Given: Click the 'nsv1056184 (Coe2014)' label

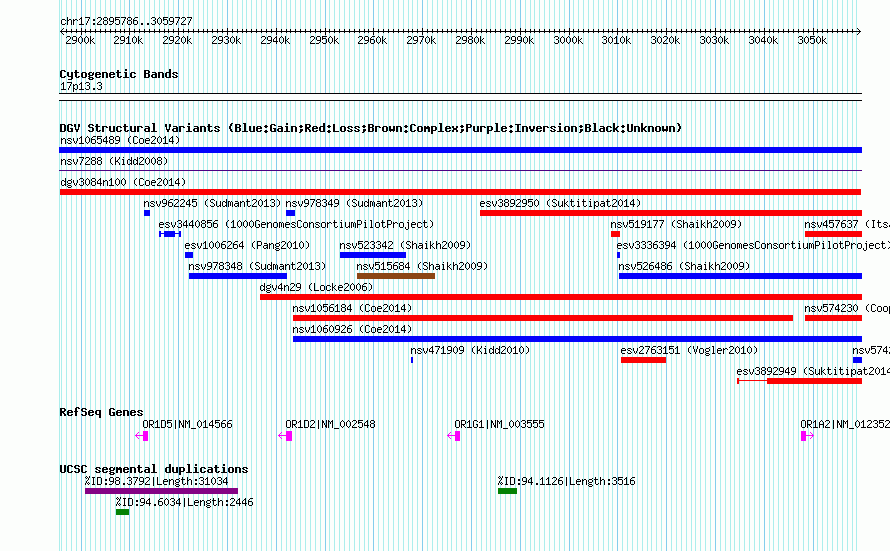Looking at the screenshot, I should tap(352, 308).
